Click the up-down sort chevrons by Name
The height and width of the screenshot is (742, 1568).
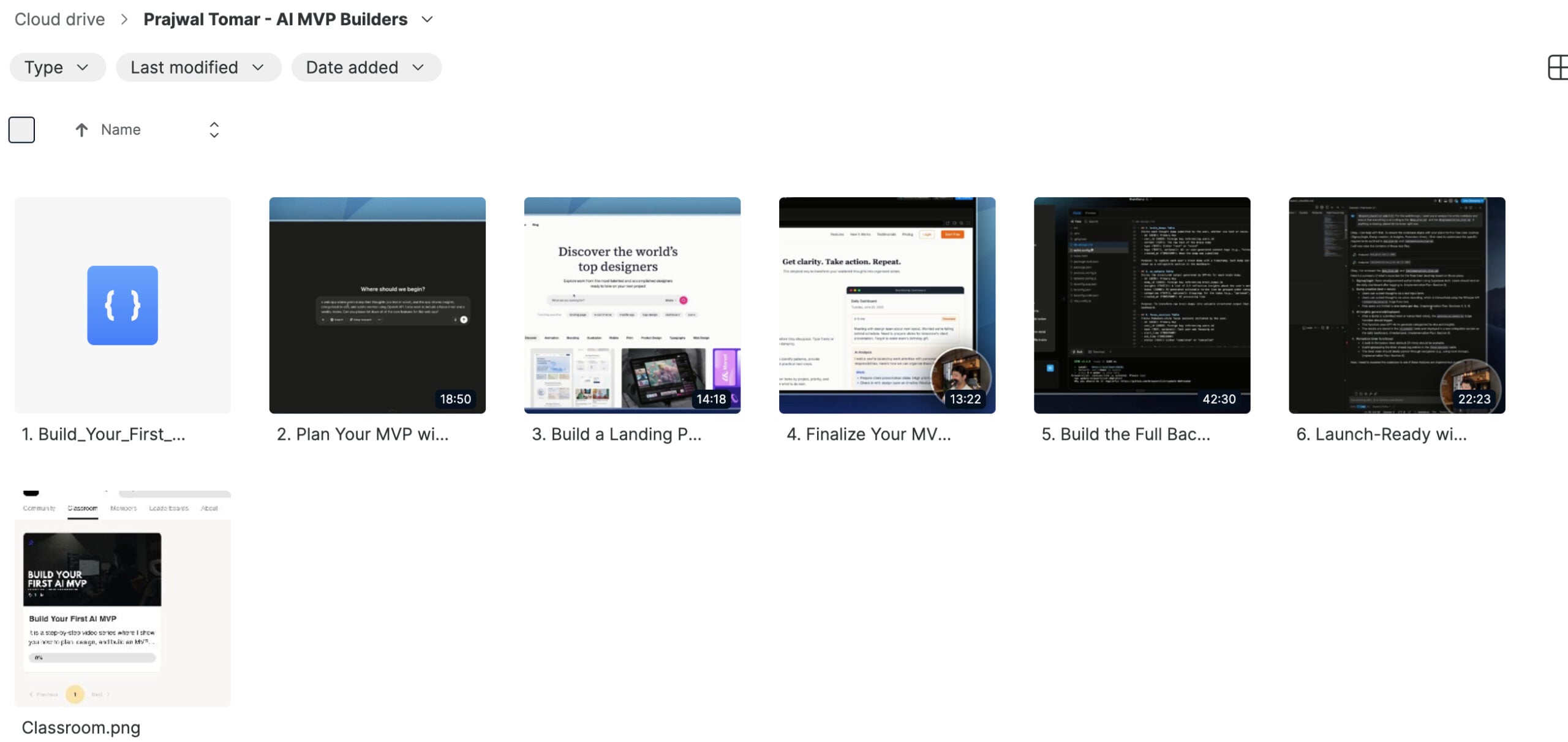(214, 130)
